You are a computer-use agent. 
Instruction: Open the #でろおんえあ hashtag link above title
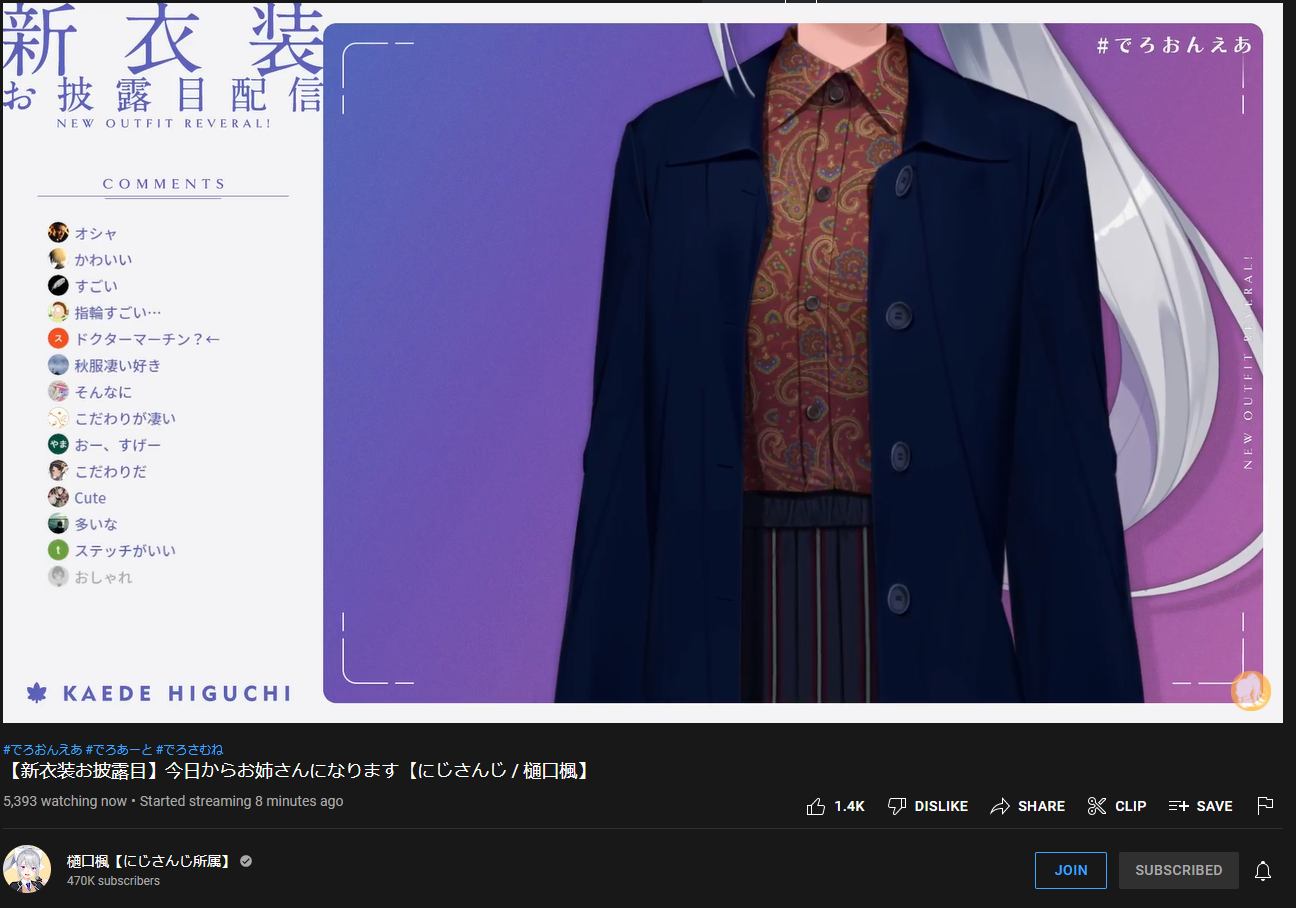pyautogui.click(x=42, y=749)
